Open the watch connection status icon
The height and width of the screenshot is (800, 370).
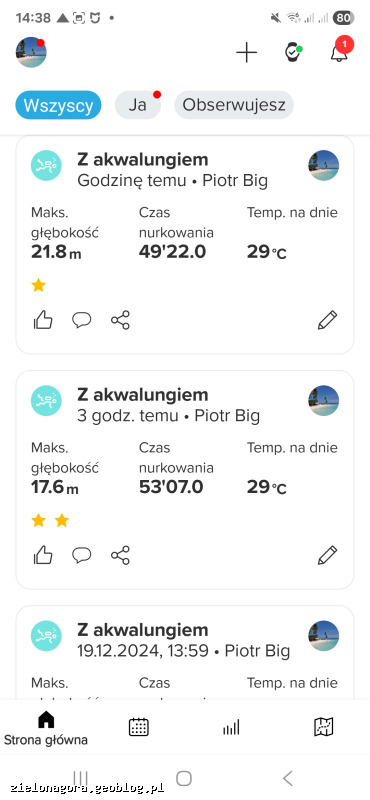click(x=293, y=52)
